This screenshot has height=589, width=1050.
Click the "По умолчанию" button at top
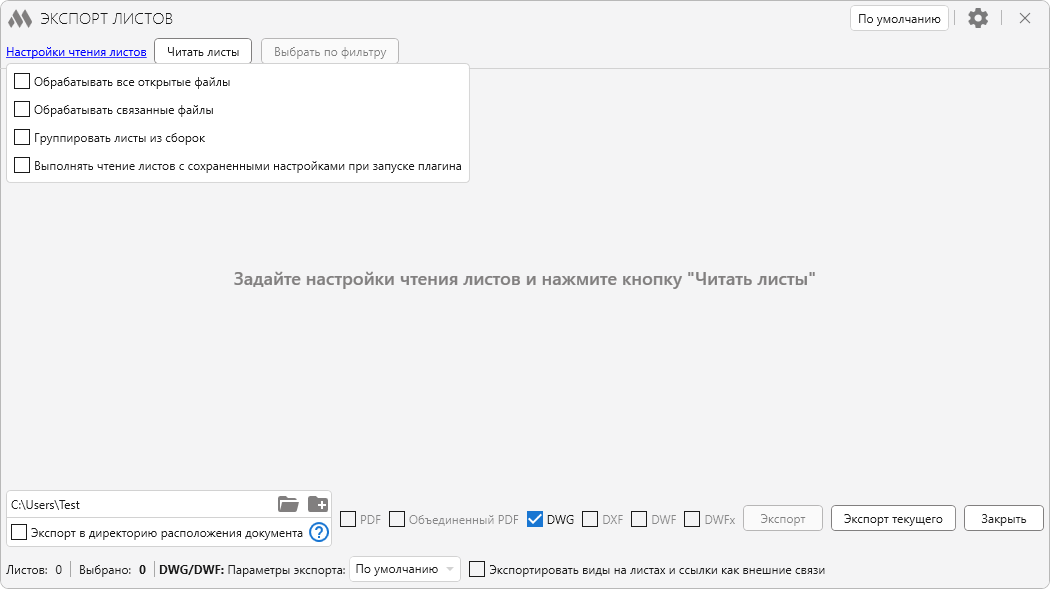pyautogui.click(x=899, y=19)
